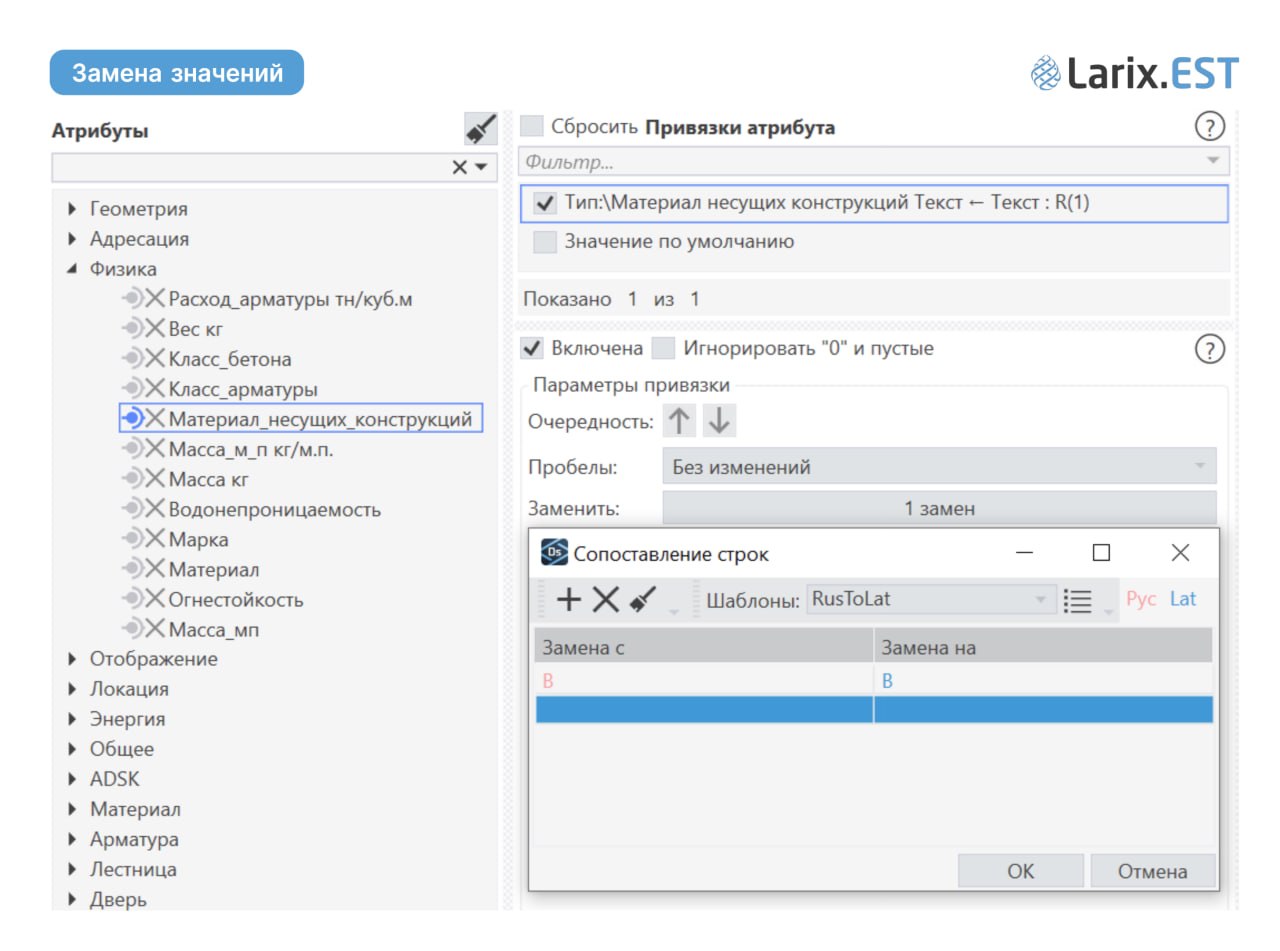Delete row with the X toolbar icon
The width and height of the screenshot is (1280, 951).
pyautogui.click(x=606, y=600)
